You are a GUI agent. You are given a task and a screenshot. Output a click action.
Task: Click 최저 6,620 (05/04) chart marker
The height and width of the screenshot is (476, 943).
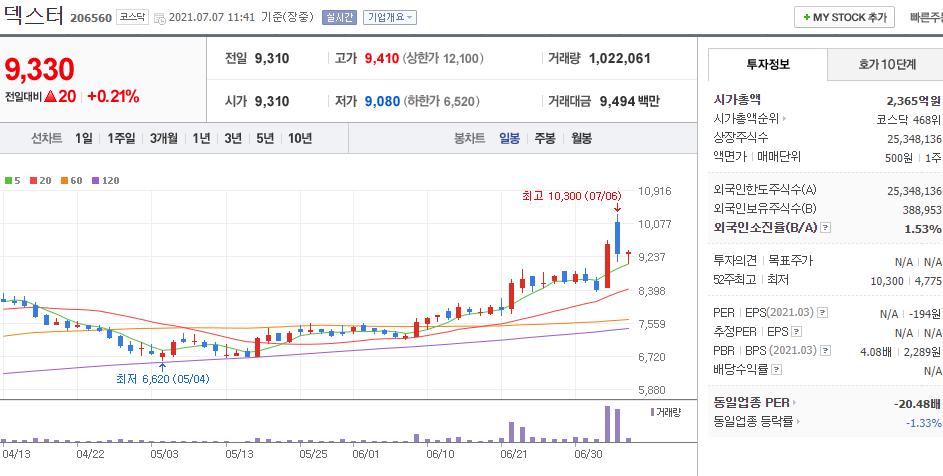(x=162, y=379)
